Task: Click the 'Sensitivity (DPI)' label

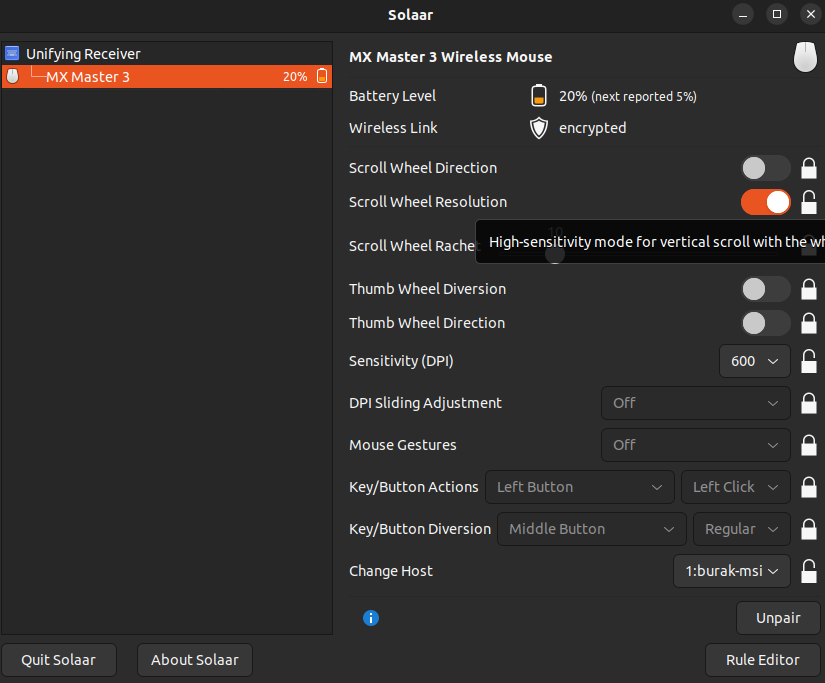Action: pyautogui.click(x=401, y=361)
